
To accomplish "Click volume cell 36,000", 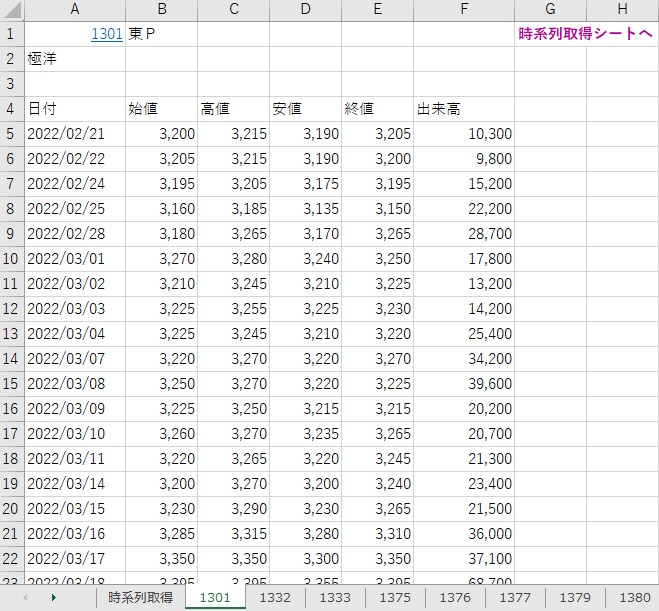I will click(x=464, y=534).
